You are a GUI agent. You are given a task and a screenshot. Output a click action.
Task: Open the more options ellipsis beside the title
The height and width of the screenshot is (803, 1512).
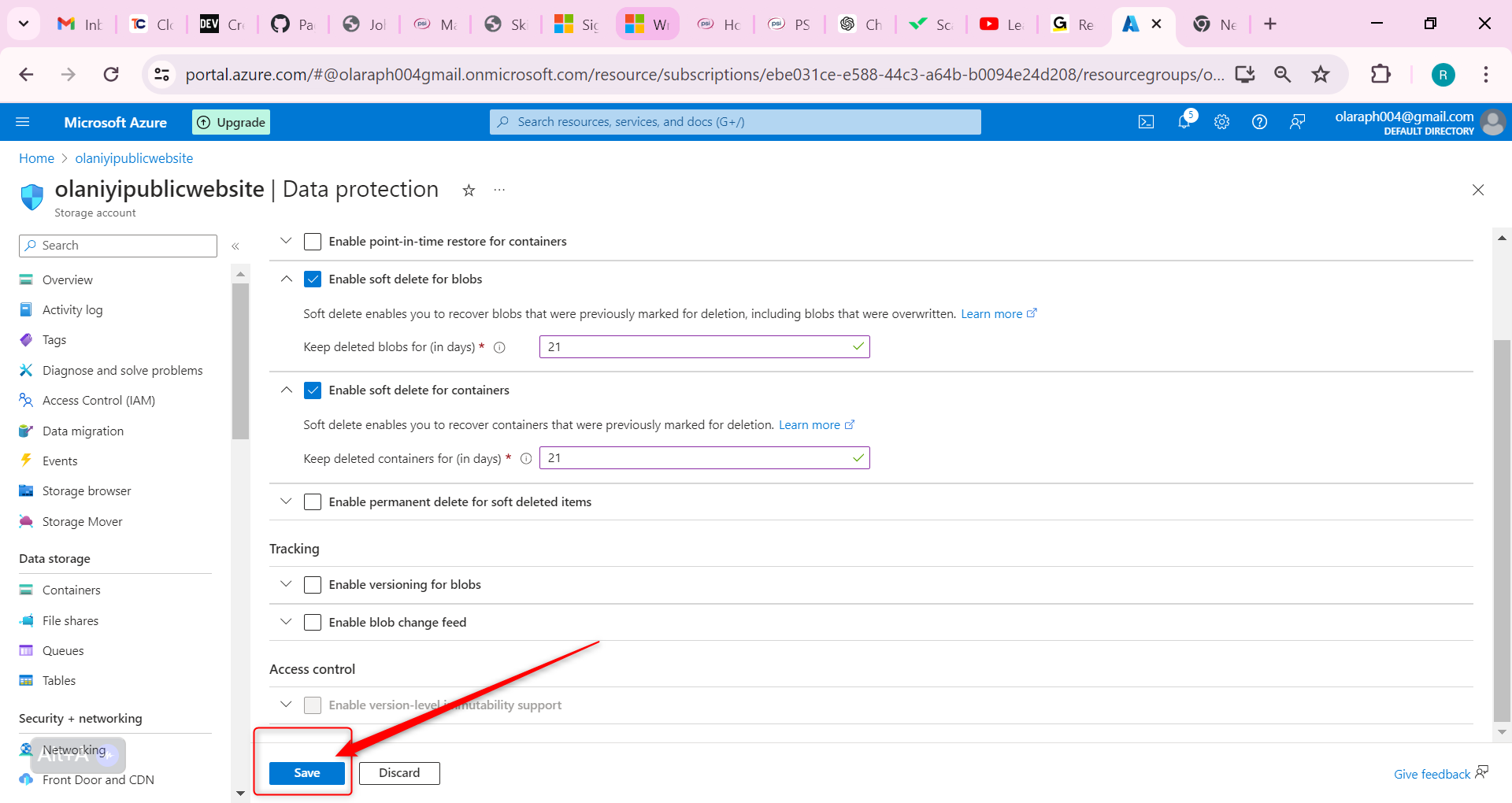(x=499, y=191)
